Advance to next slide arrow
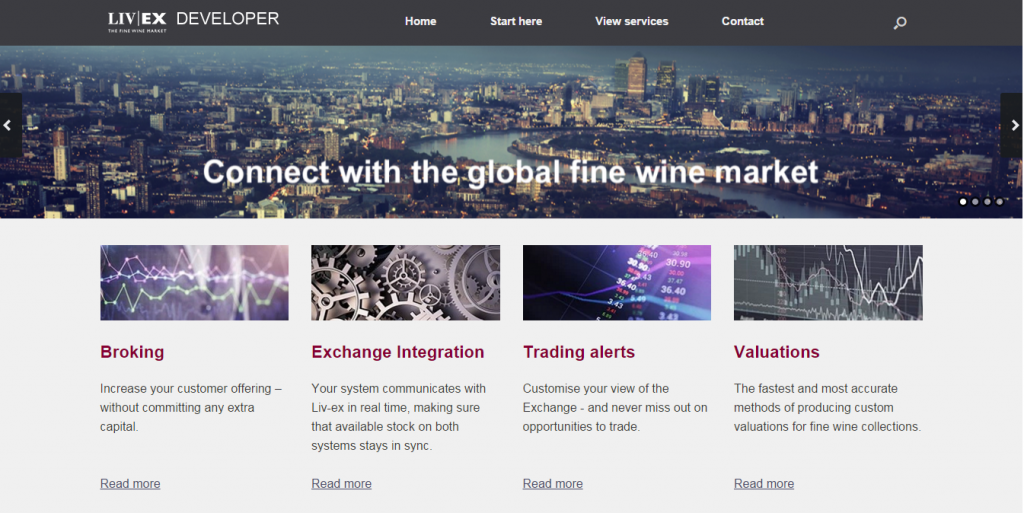The height and width of the screenshot is (513, 1024). pos(1012,125)
